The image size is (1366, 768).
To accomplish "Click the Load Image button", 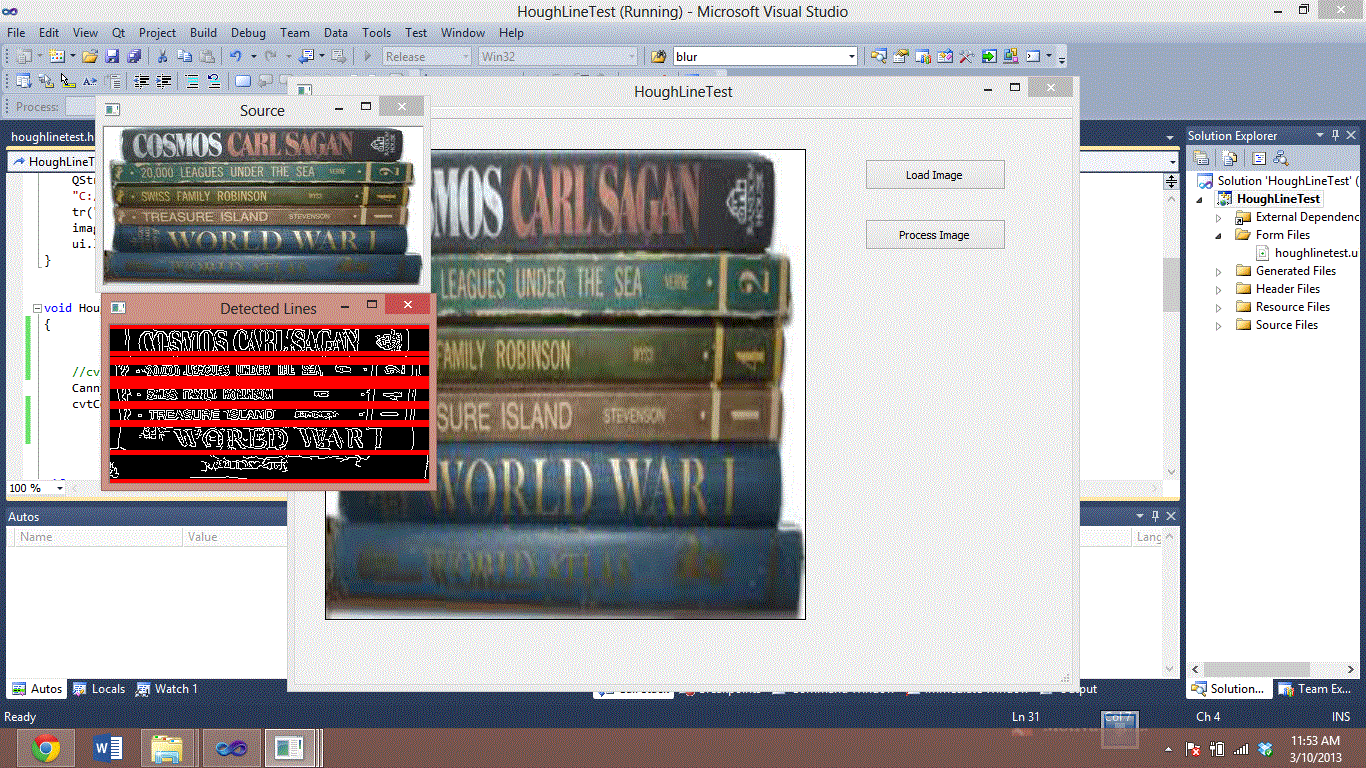I will 934,175.
